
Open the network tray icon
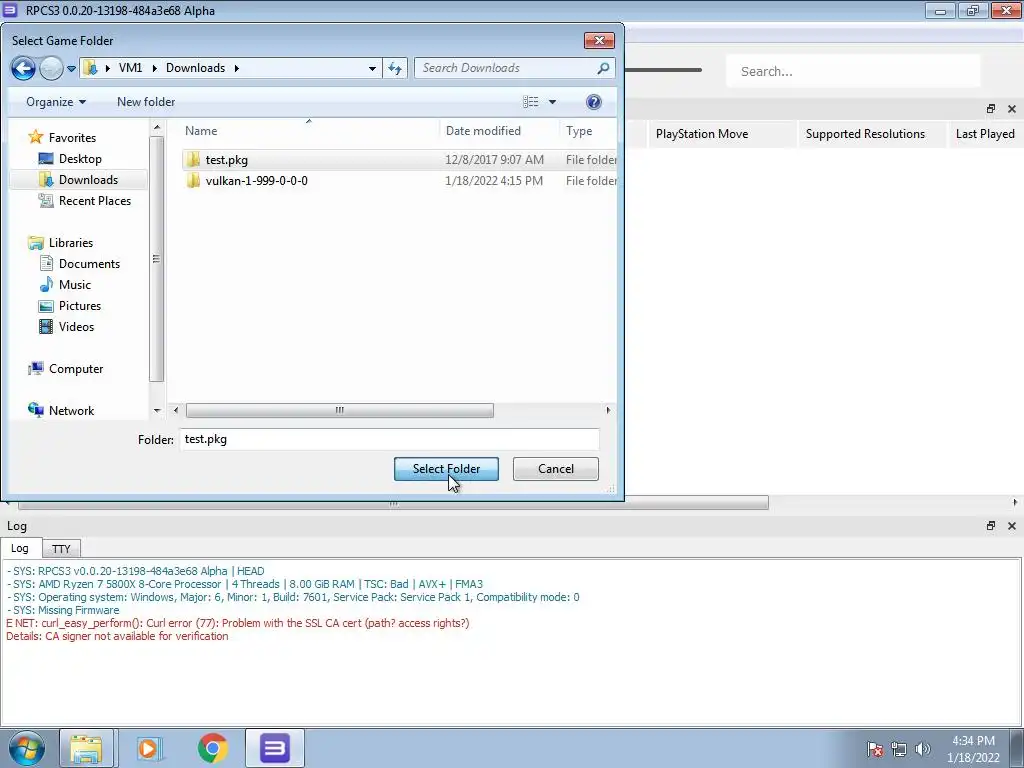tap(899, 749)
